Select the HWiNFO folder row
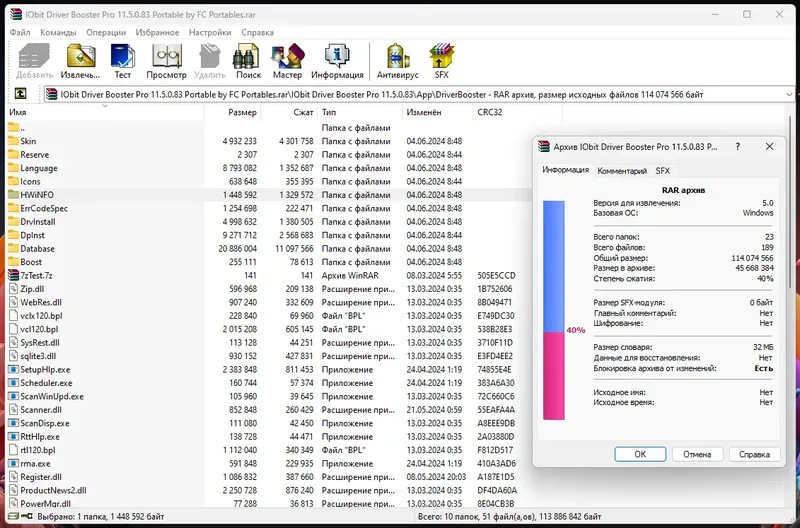This screenshot has height=528, width=800. click(269, 195)
